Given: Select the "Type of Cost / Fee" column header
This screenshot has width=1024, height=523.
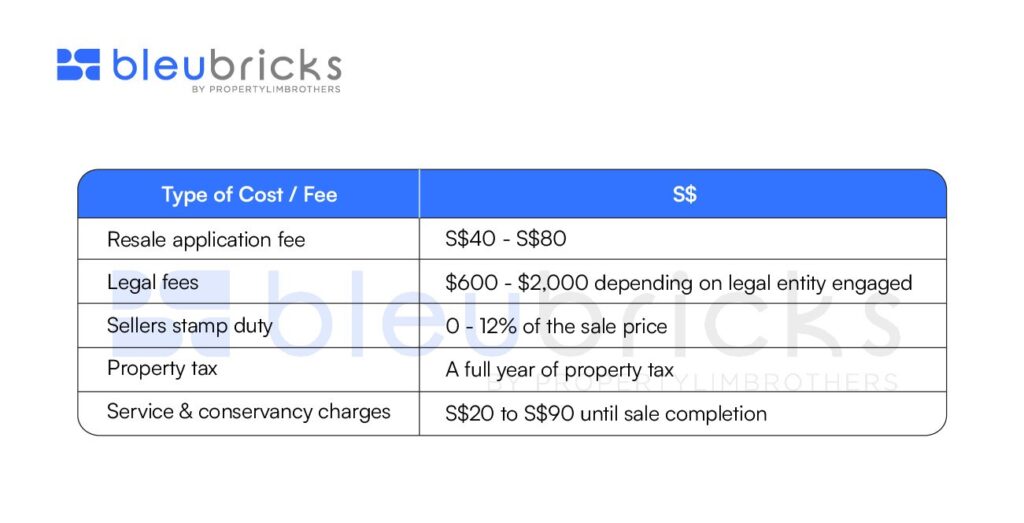Looking at the screenshot, I should point(249,195).
